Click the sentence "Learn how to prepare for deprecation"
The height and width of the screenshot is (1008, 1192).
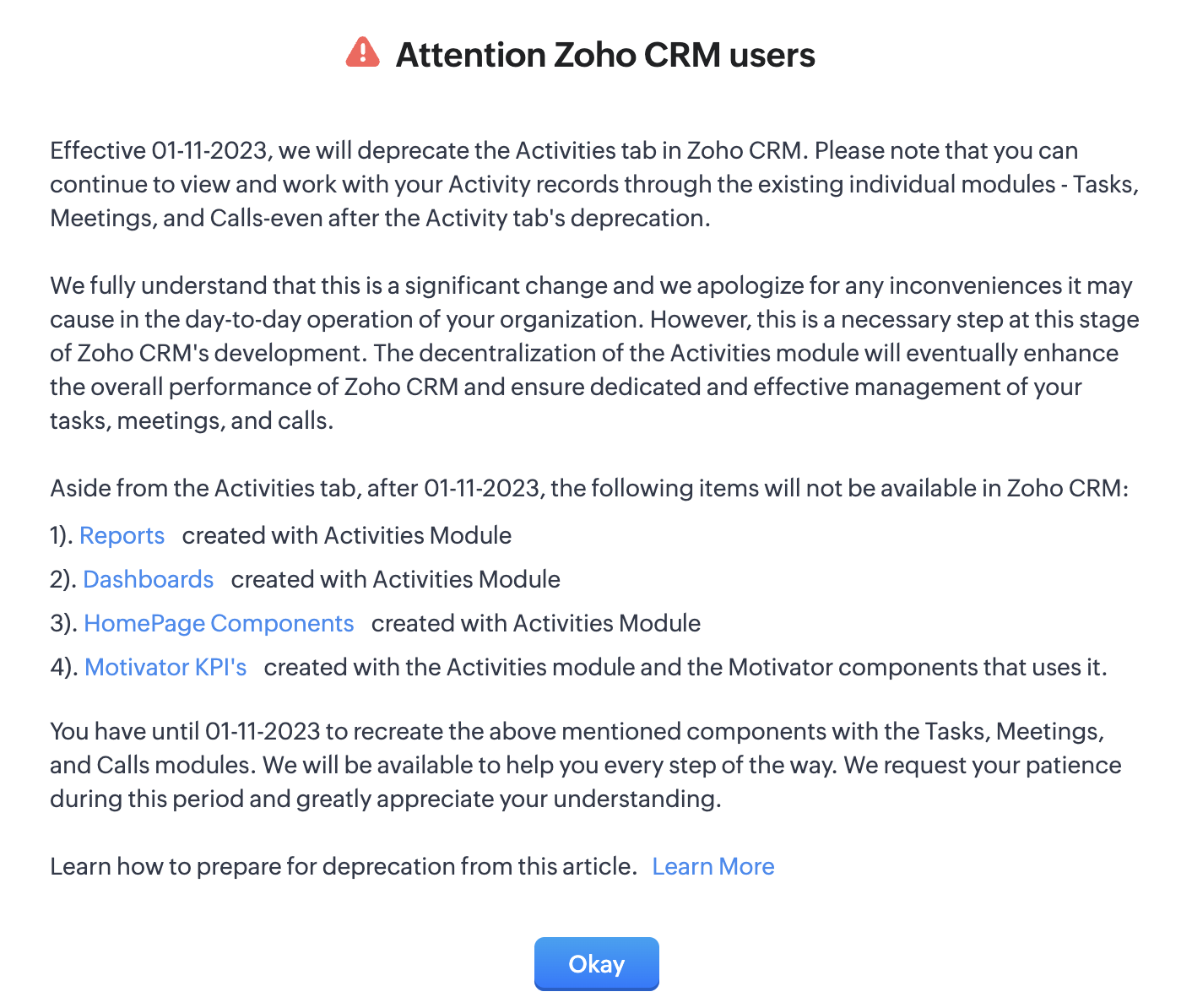(344, 866)
